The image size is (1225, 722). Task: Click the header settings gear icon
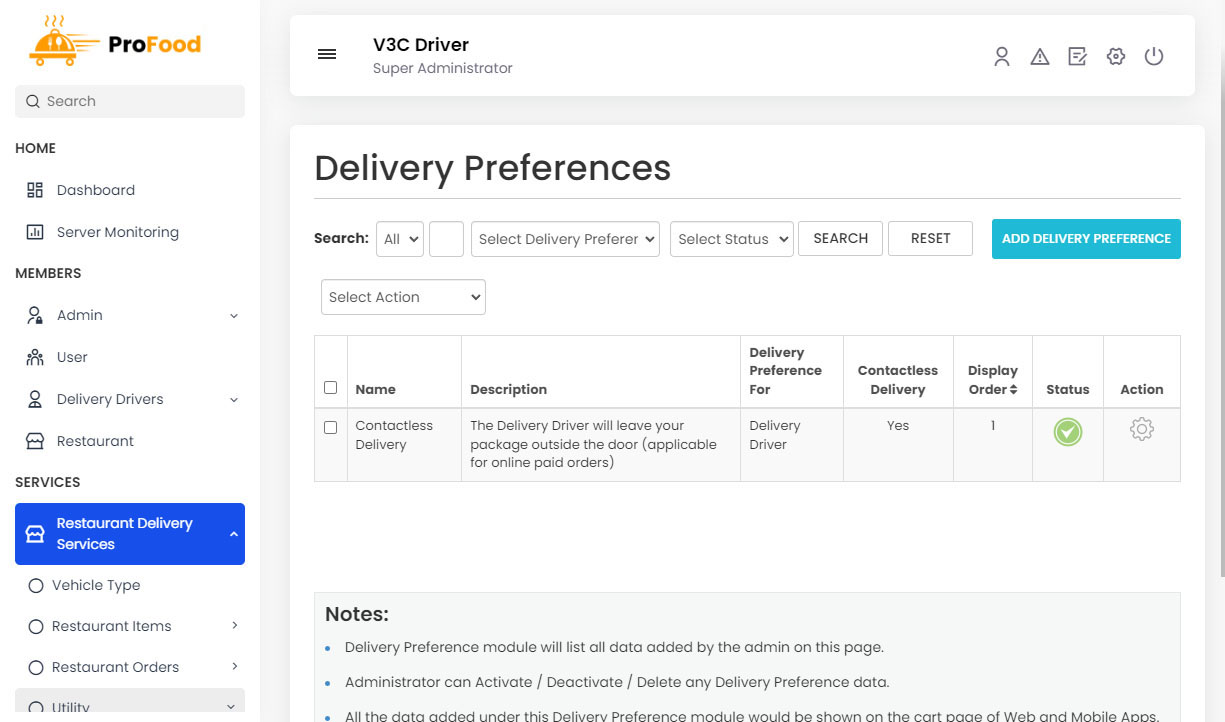(1116, 57)
